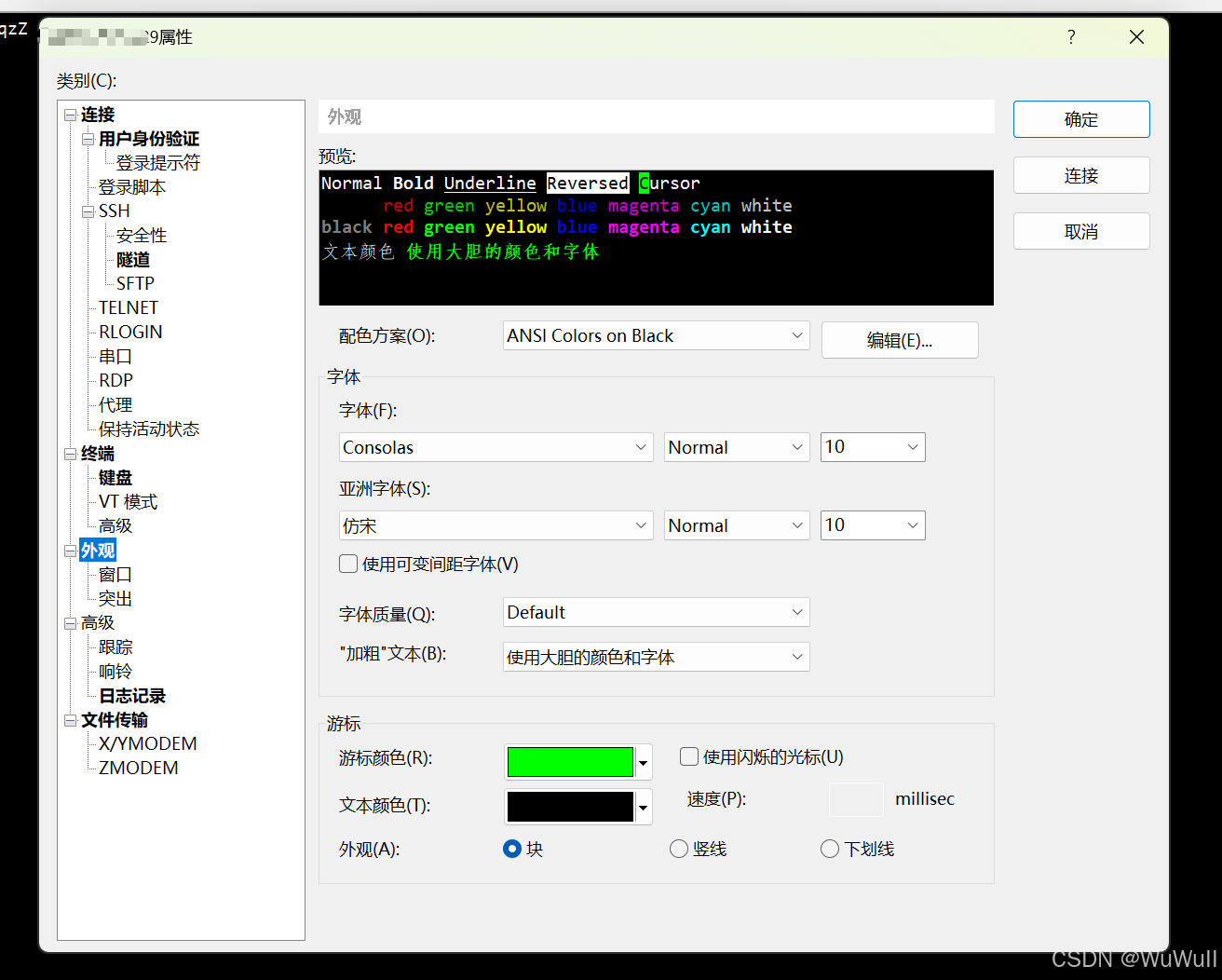Screen dimensions: 1222x980
Task: Open the 亚洲字体 style Normal dropdown
Action: coord(737,525)
